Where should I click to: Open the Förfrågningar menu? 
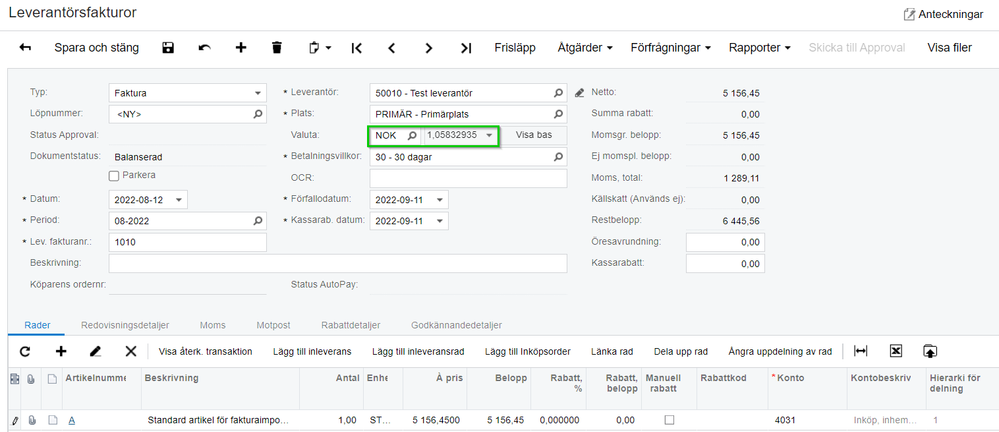671,48
